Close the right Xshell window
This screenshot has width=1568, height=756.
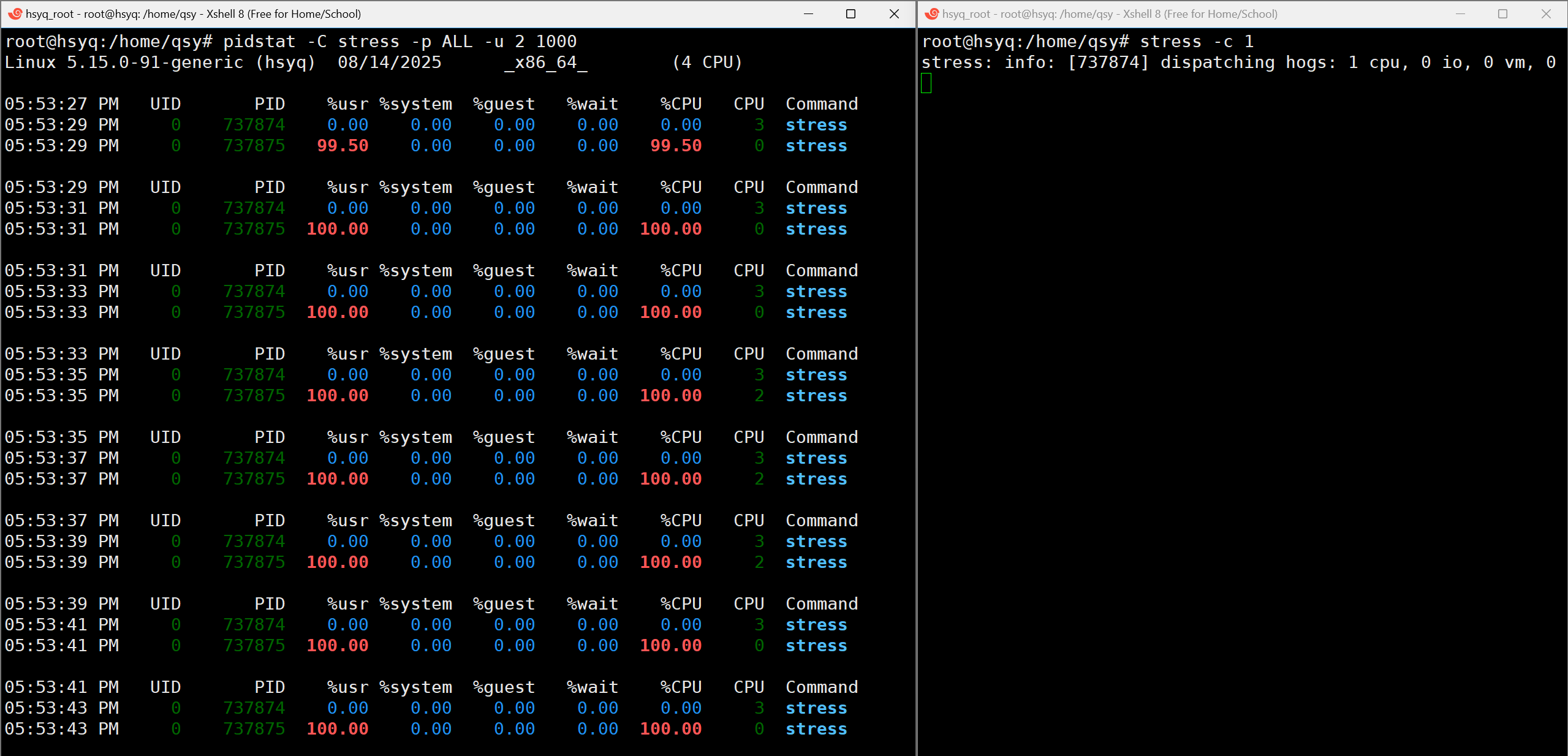pyautogui.click(x=1546, y=13)
